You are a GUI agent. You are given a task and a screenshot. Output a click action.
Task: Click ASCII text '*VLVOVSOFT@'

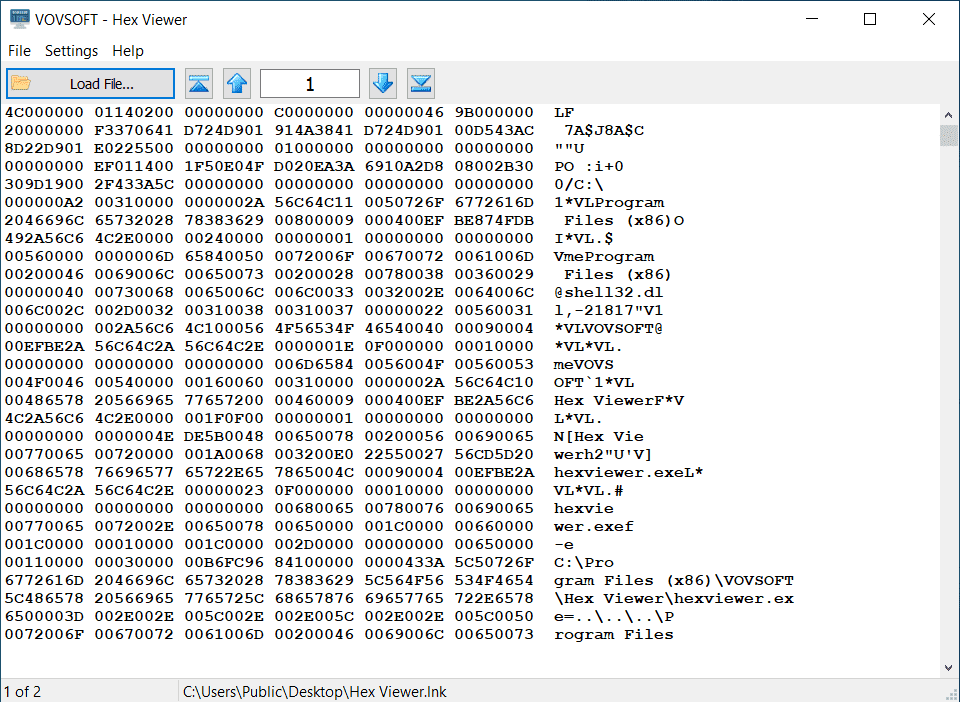609,328
